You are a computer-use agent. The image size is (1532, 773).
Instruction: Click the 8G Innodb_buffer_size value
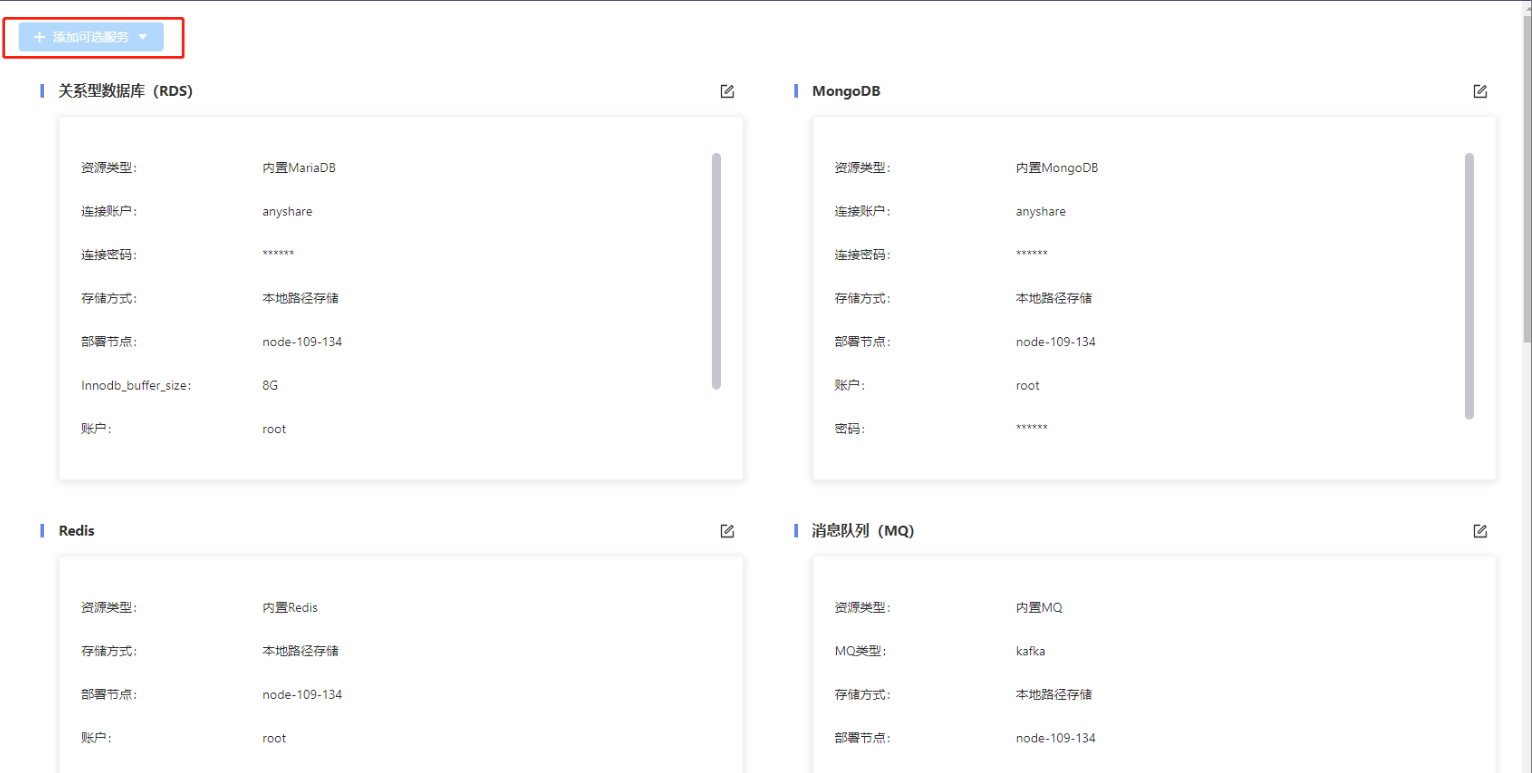click(270, 385)
